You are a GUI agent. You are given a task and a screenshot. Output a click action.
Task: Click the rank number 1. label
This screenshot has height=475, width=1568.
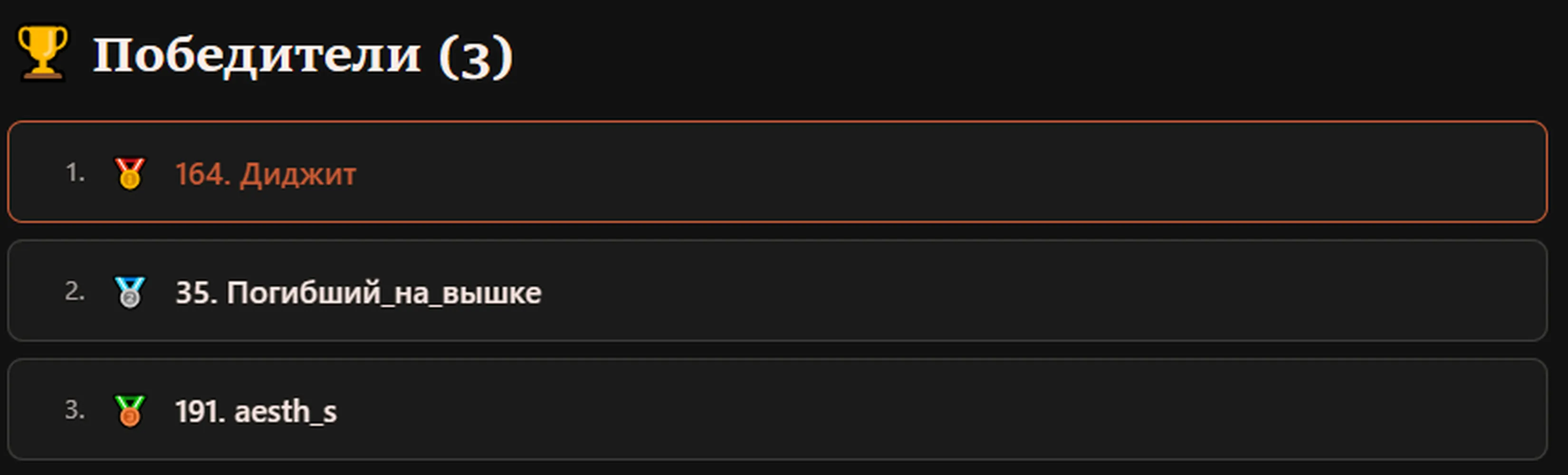[75, 173]
